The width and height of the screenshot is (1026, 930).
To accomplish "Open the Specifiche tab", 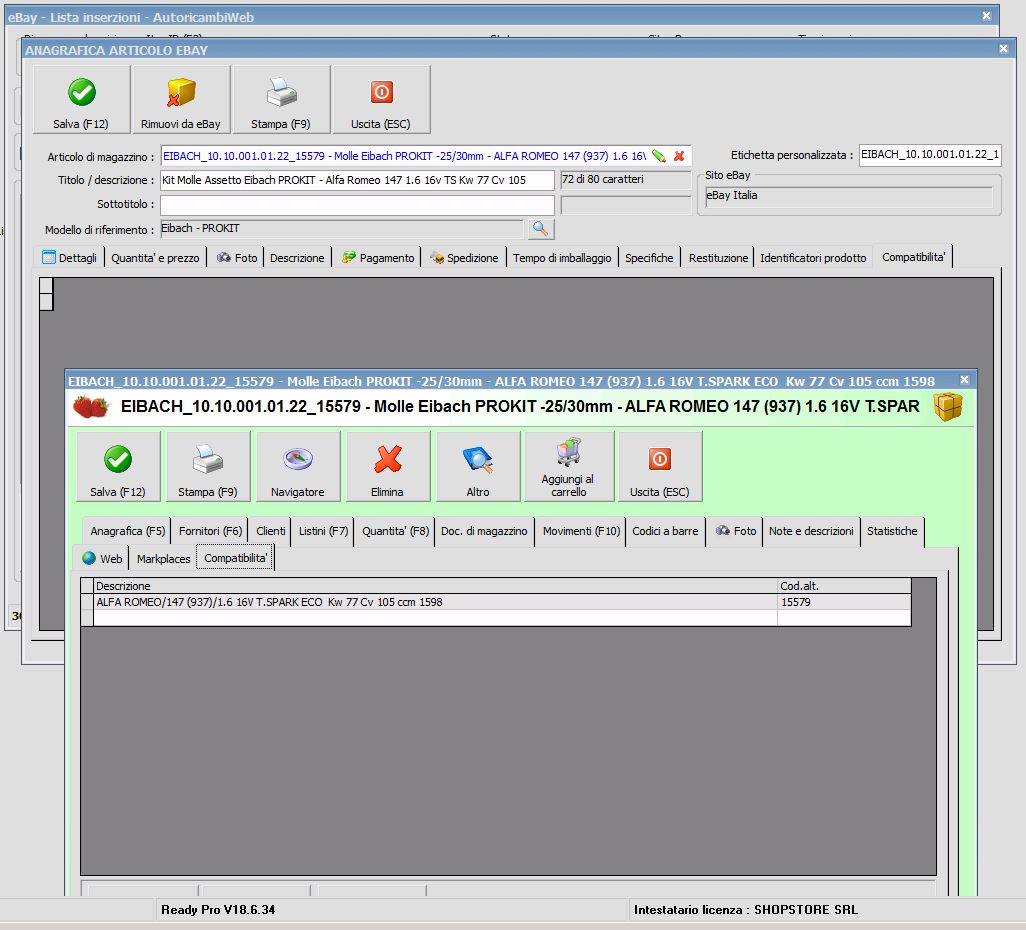I will [x=649, y=258].
